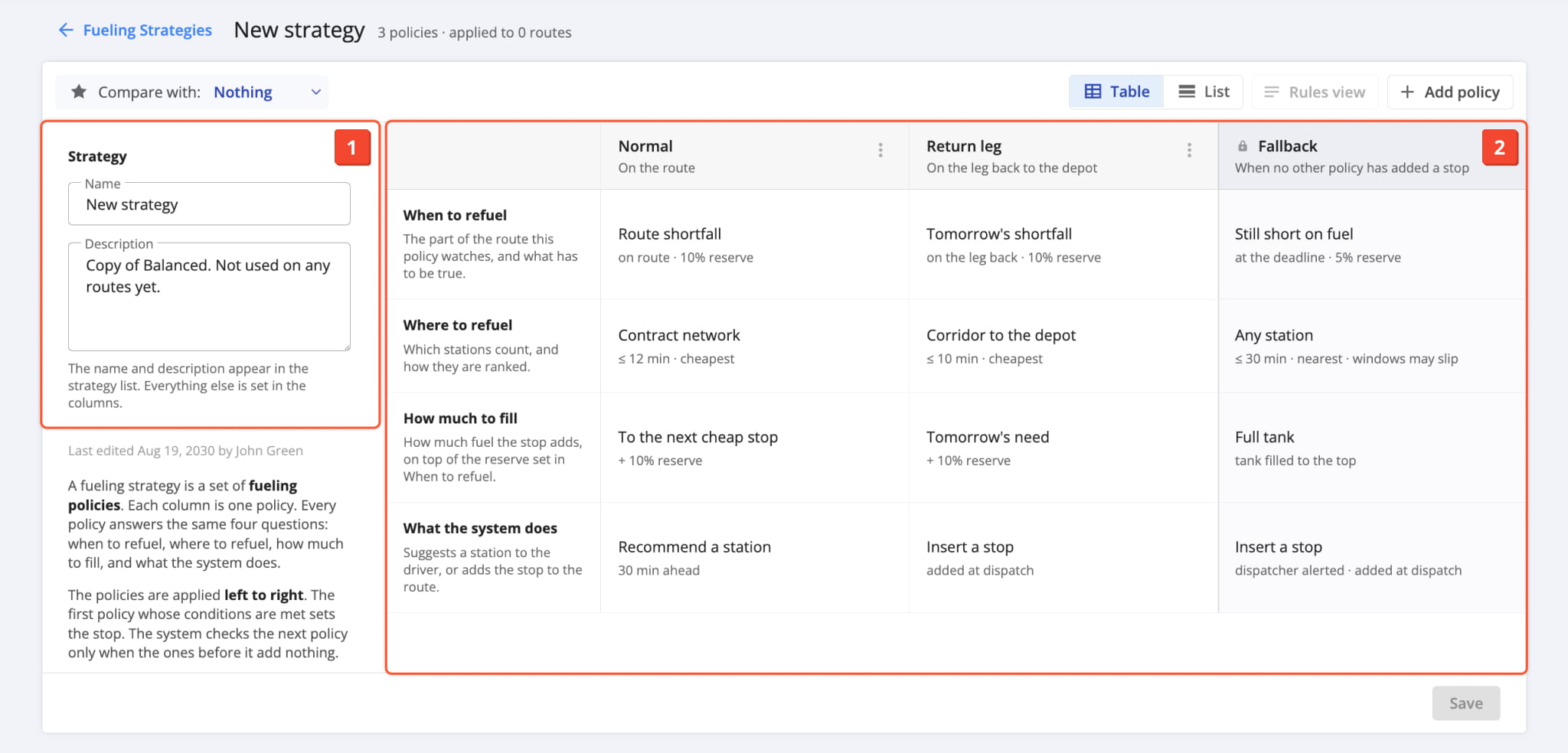Expand the Compare with dropdown chevron

coord(315,92)
